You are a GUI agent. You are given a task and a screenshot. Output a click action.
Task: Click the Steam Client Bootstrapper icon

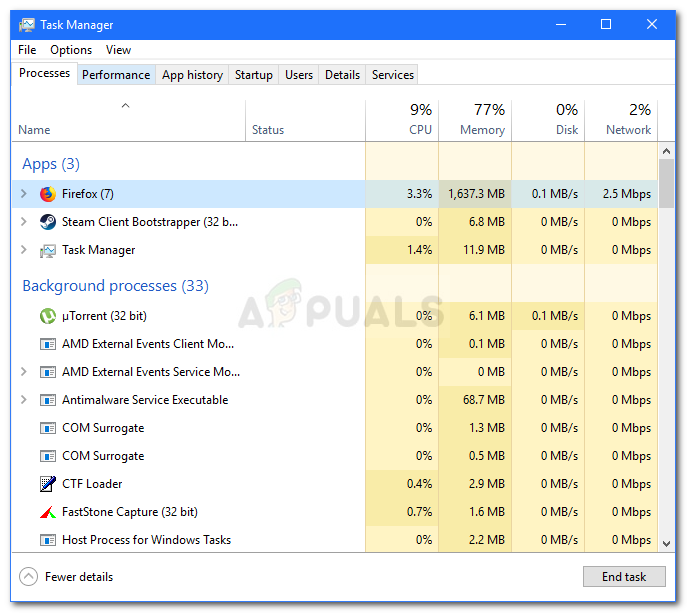click(x=48, y=222)
